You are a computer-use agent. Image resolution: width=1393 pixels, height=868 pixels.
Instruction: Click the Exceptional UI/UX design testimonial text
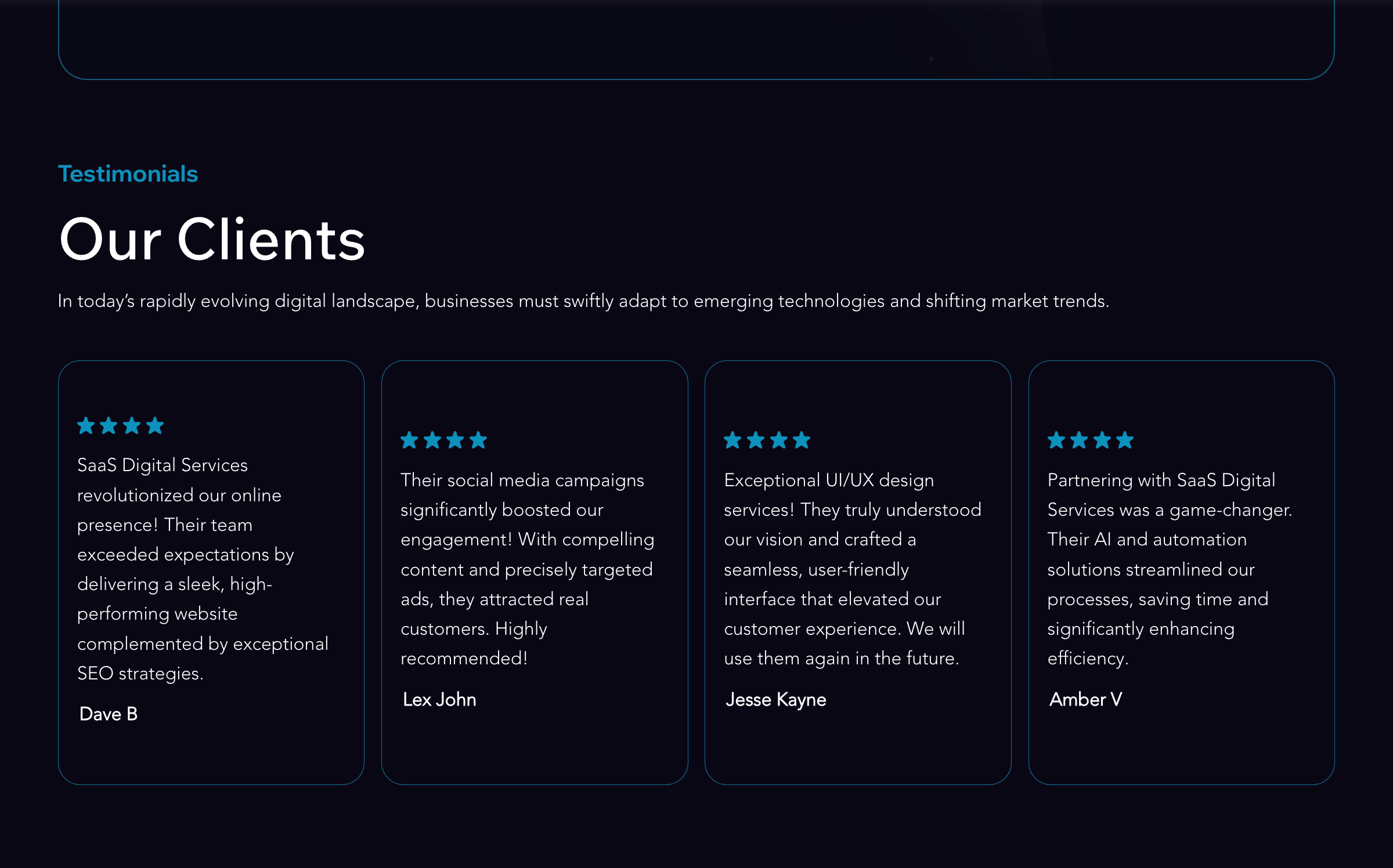click(x=853, y=569)
